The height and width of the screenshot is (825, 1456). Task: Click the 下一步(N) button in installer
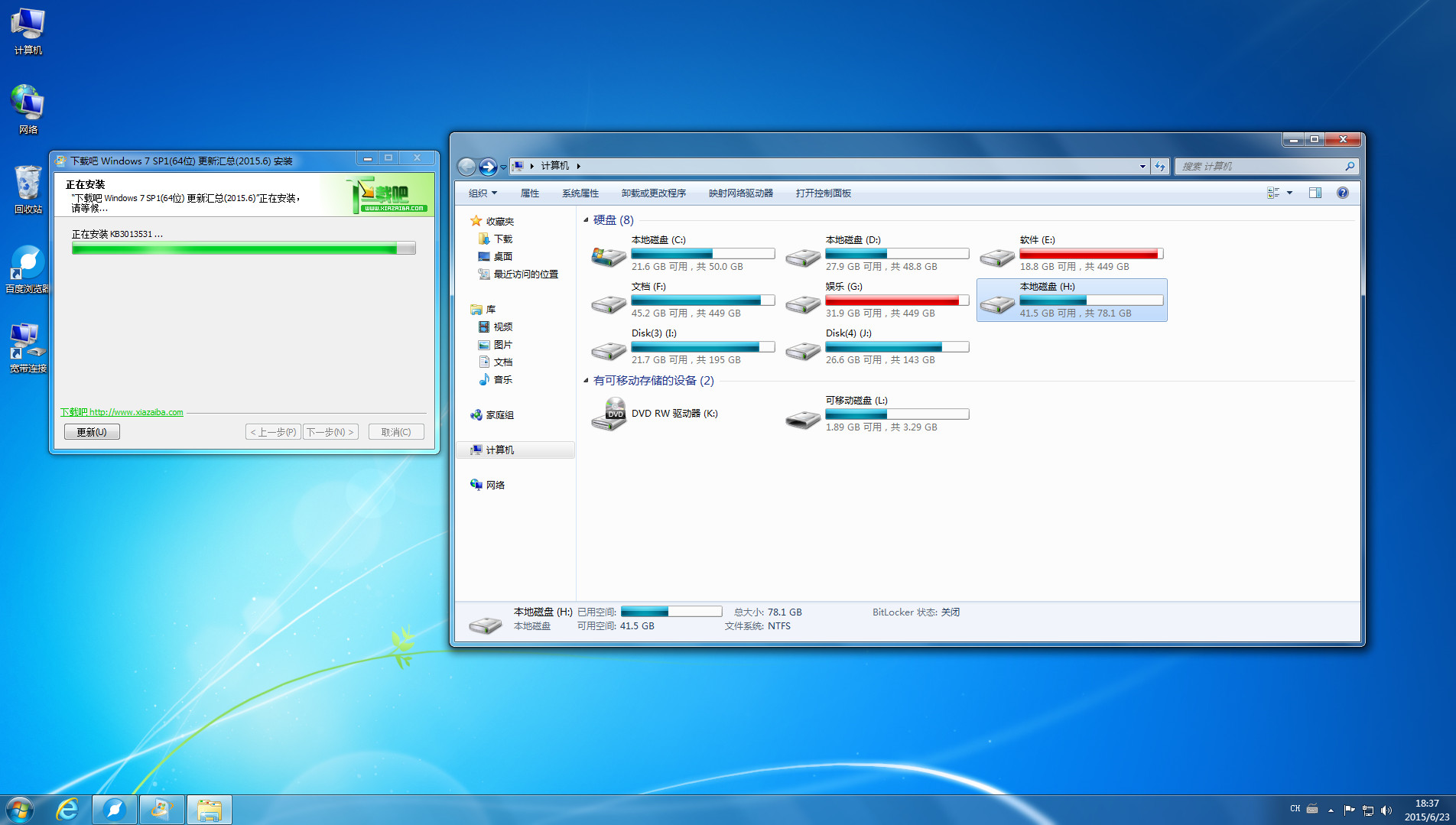[x=330, y=432]
